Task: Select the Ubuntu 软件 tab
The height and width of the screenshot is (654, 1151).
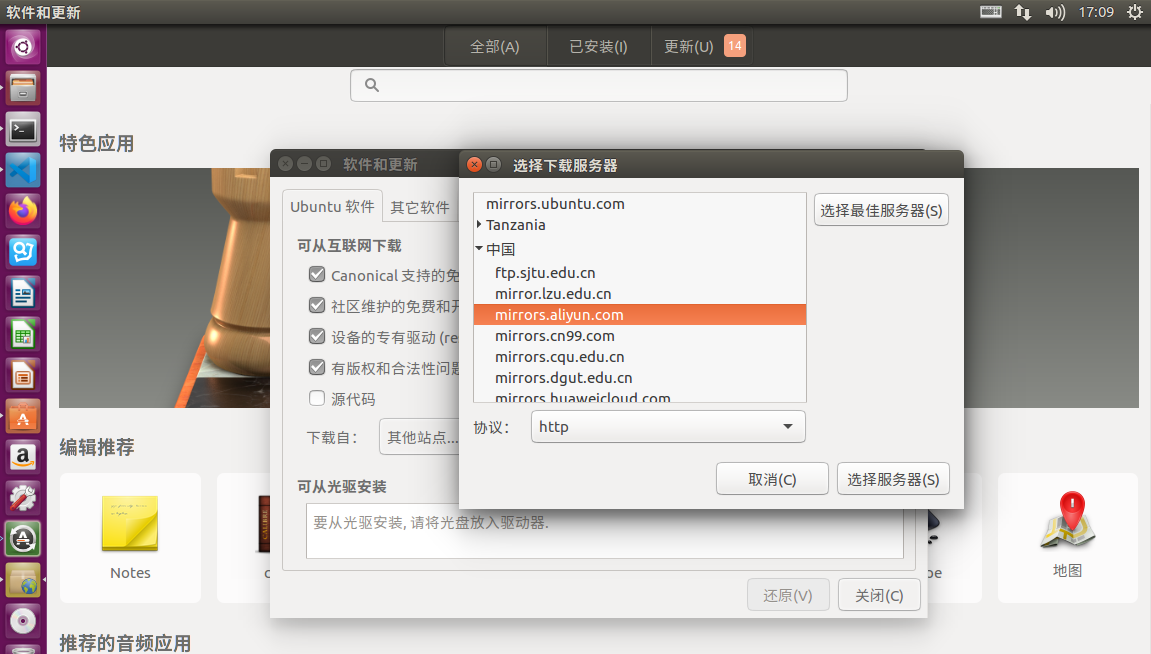Action: pos(332,206)
